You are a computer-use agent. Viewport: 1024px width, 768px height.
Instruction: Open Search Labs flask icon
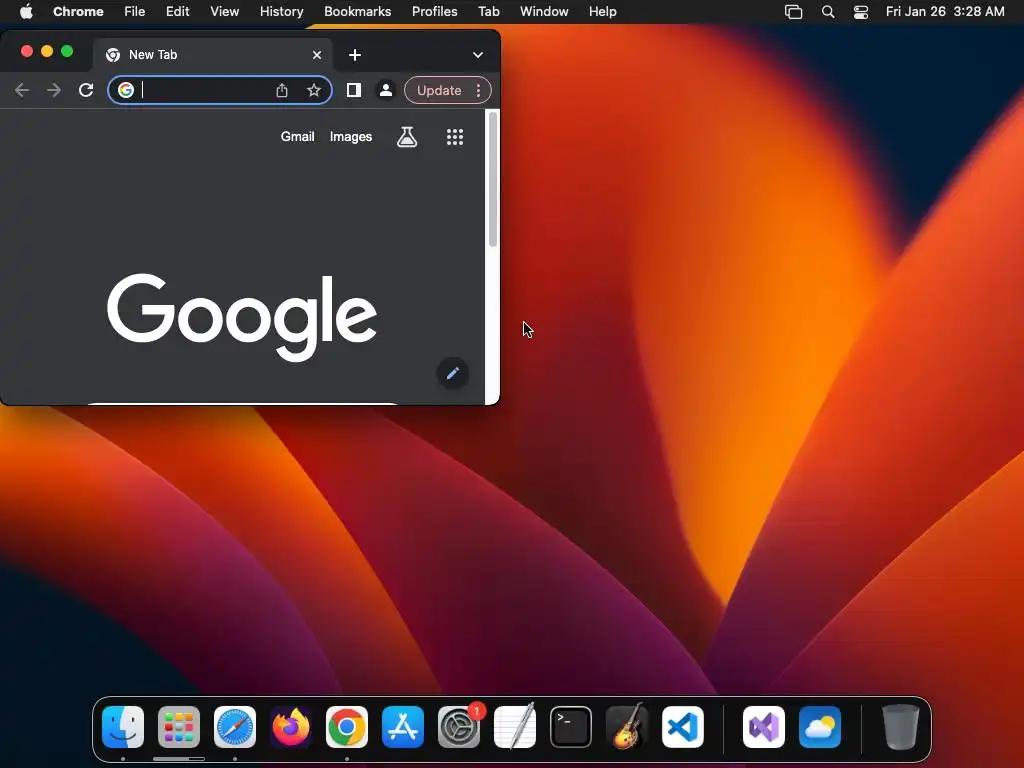(x=407, y=137)
